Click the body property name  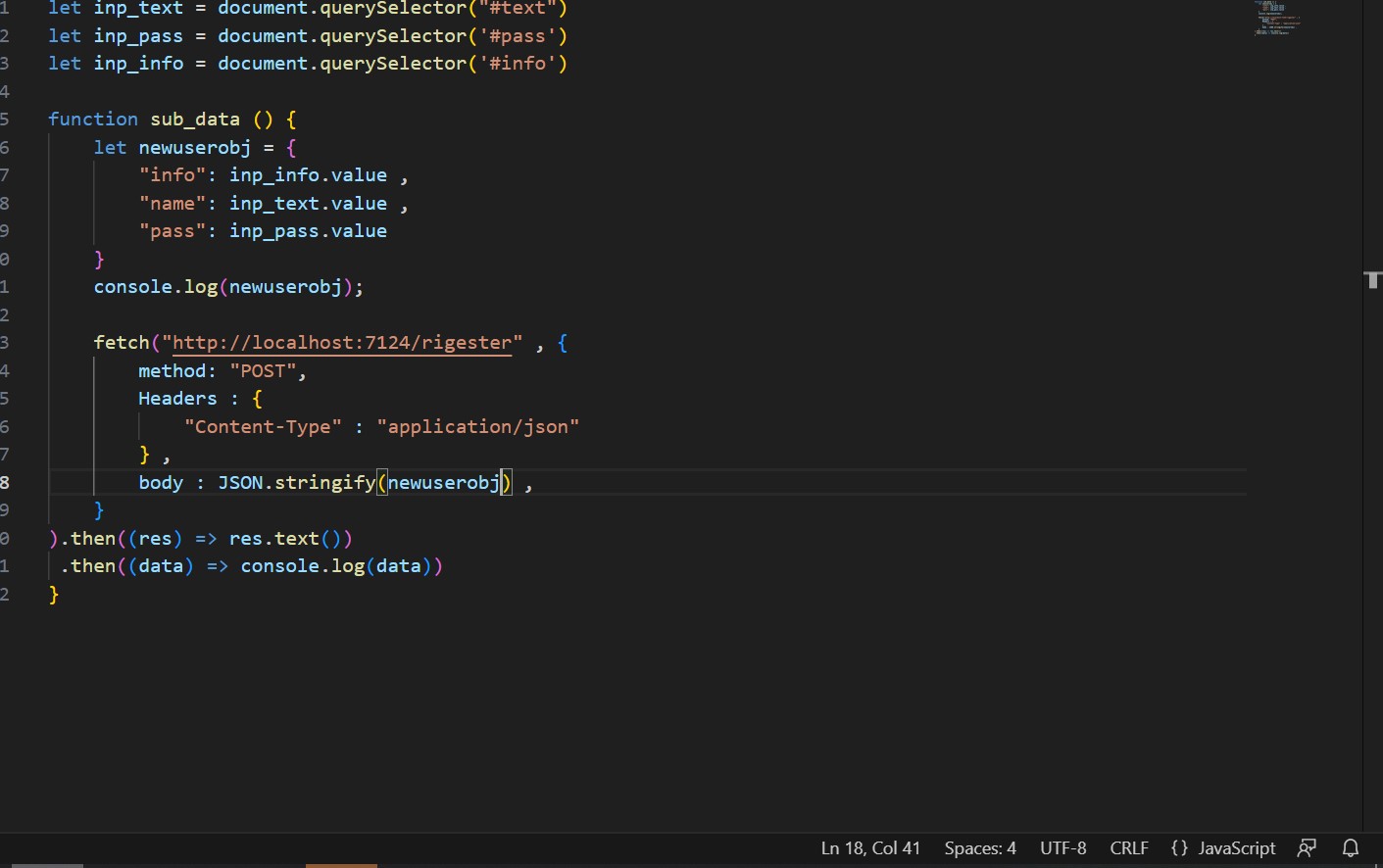click(161, 483)
